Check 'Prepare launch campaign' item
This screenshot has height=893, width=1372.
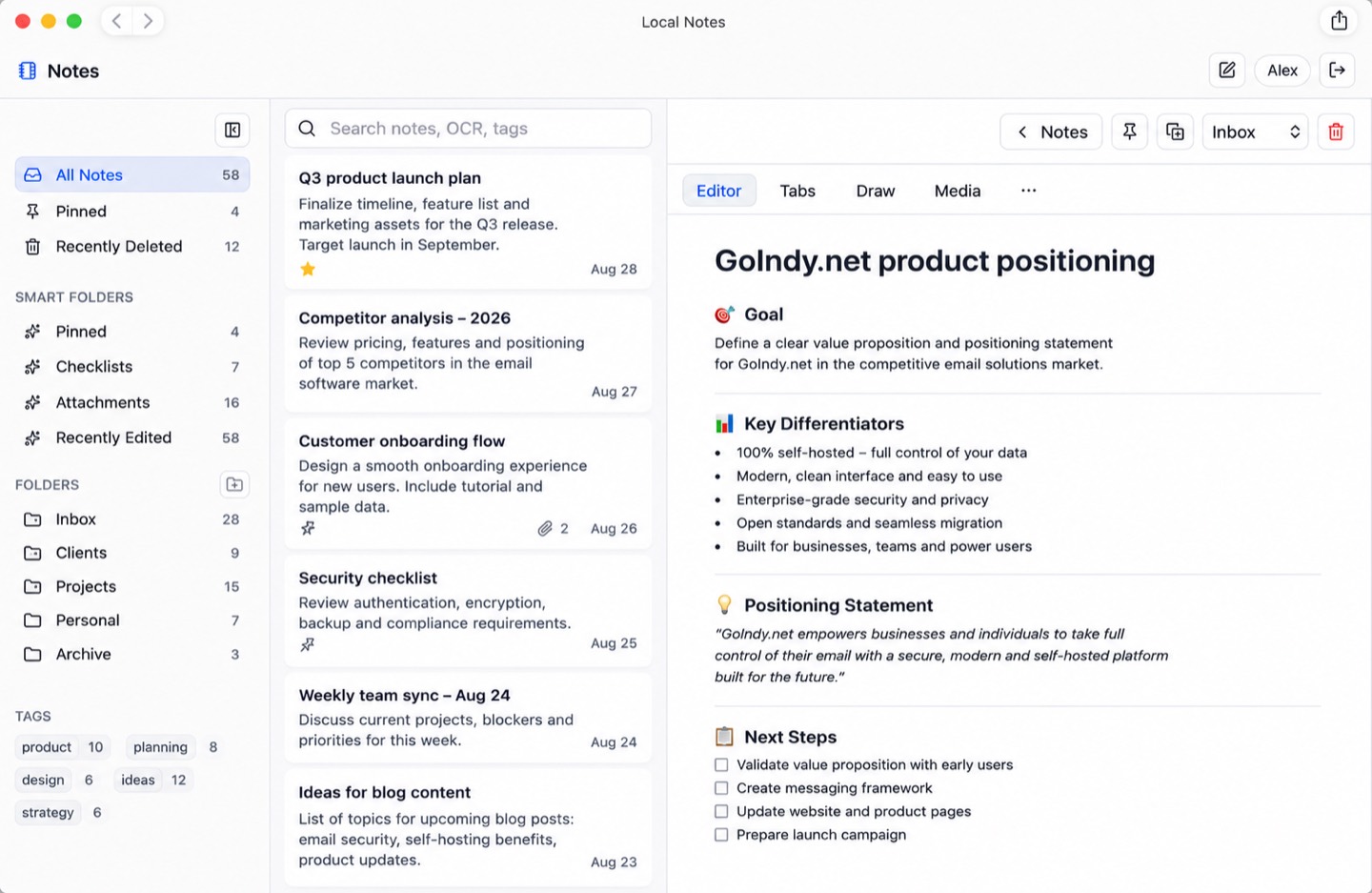721,835
